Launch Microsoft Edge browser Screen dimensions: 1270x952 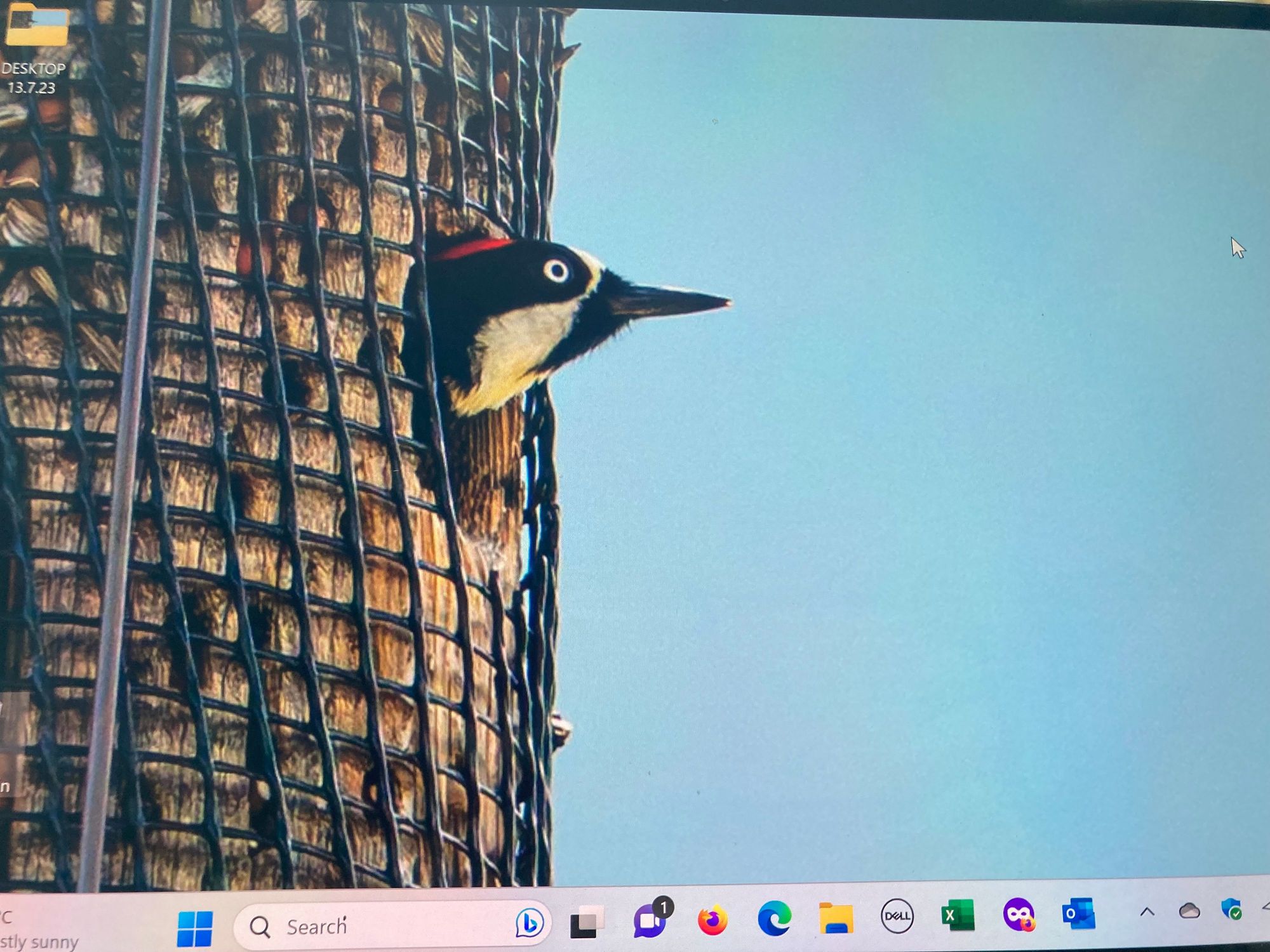click(x=774, y=918)
